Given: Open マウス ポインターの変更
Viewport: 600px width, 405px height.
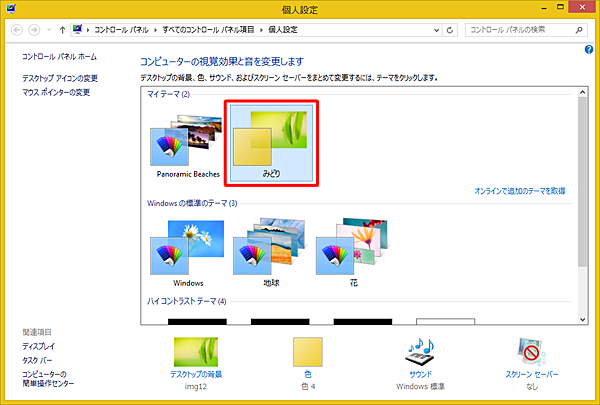Looking at the screenshot, I should 56,92.
